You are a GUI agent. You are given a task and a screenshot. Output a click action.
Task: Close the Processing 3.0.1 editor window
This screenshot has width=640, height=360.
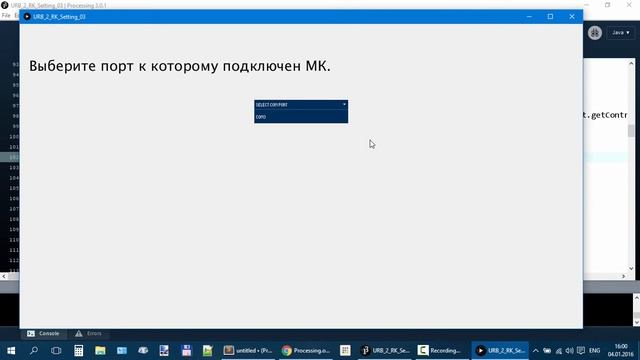click(x=629, y=5)
